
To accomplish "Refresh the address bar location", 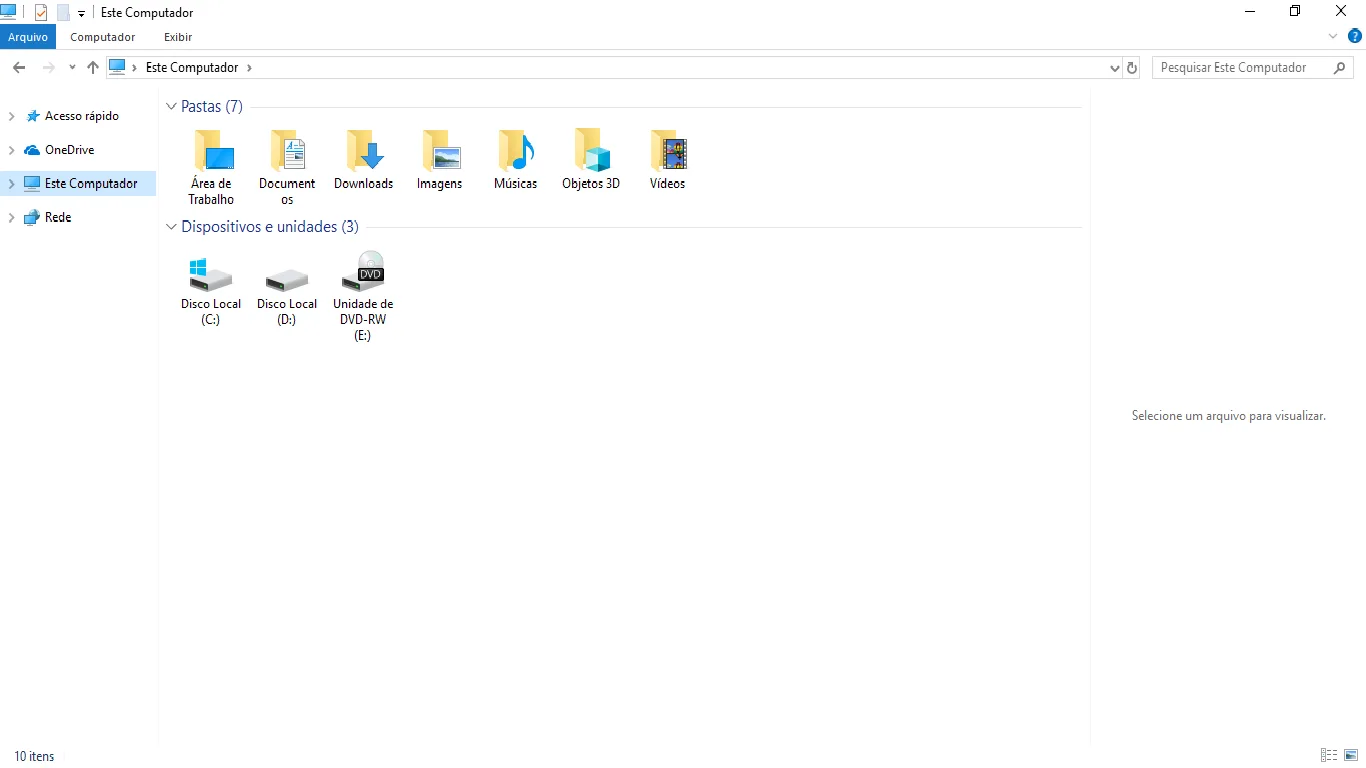I will click(1132, 68).
